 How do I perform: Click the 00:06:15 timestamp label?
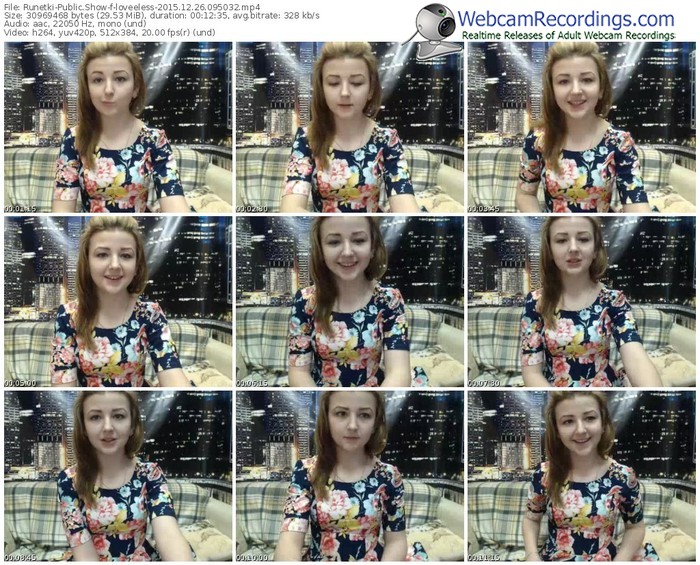(x=252, y=382)
